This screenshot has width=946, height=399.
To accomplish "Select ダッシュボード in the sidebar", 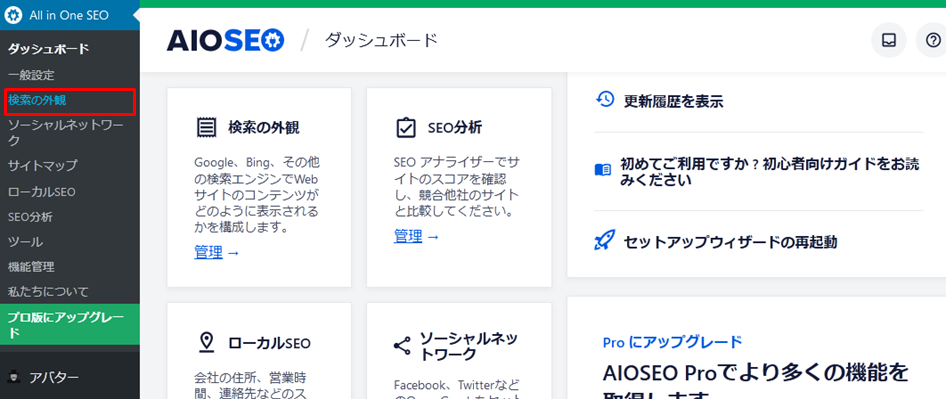I will (x=48, y=49).
